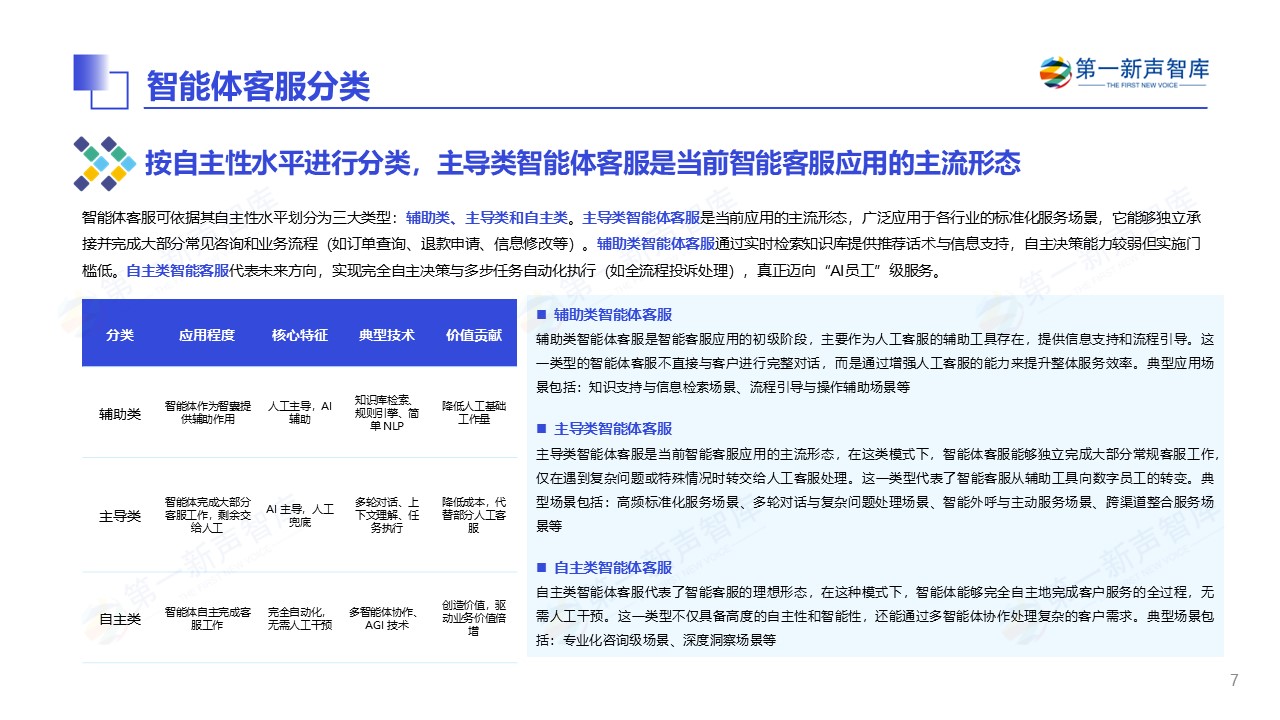Select the 分类 table header cell
This screenshot has width=1280, height=720.
tap(120, 335)
